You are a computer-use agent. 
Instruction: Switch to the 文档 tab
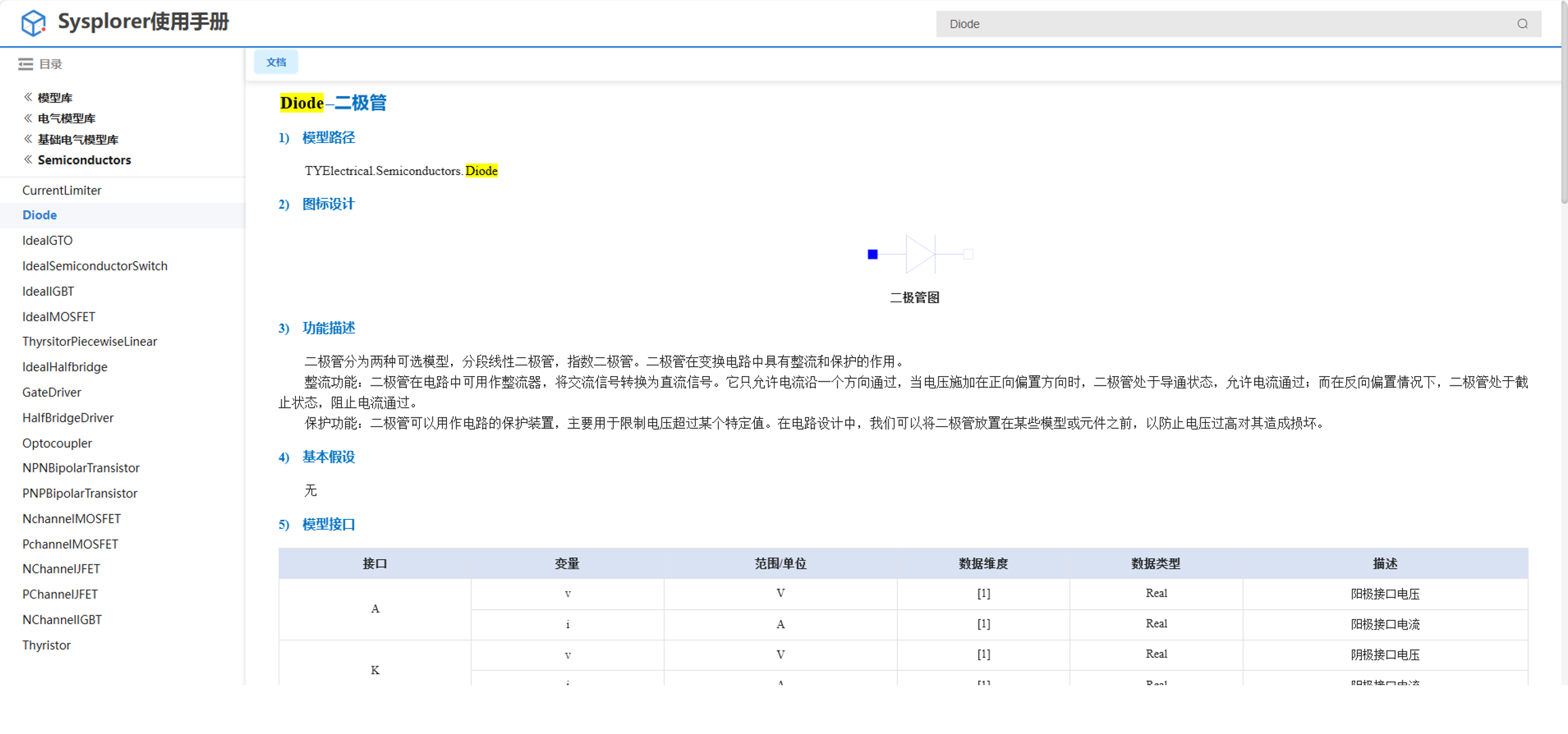point(276,62)
